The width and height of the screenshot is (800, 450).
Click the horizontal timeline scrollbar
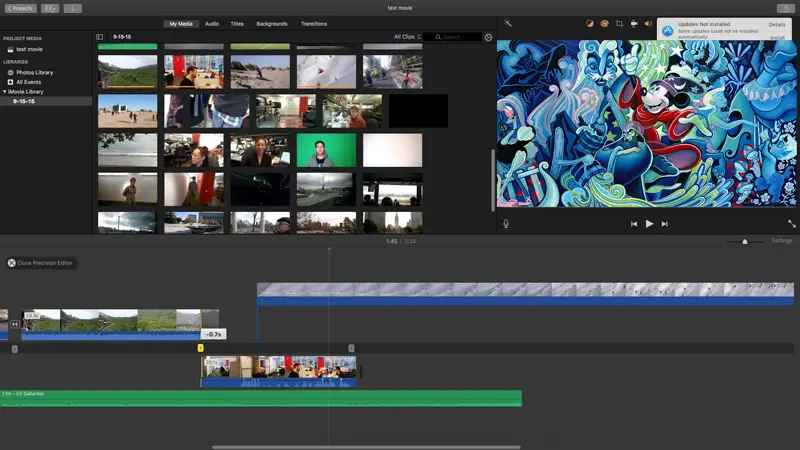pyautogui.click(x=366, y=447)
